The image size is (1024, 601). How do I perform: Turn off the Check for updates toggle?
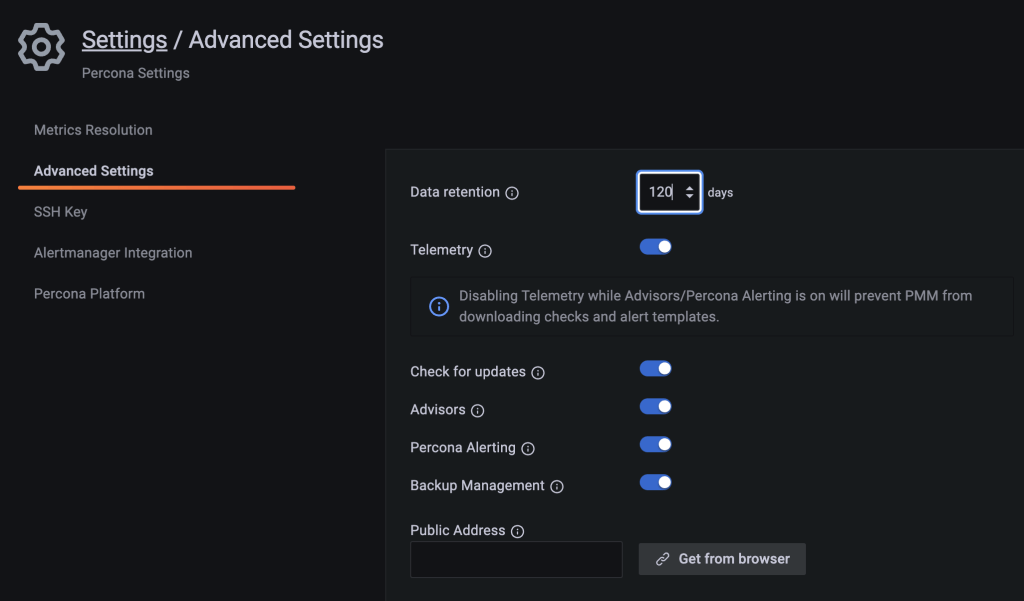(656, 369)
